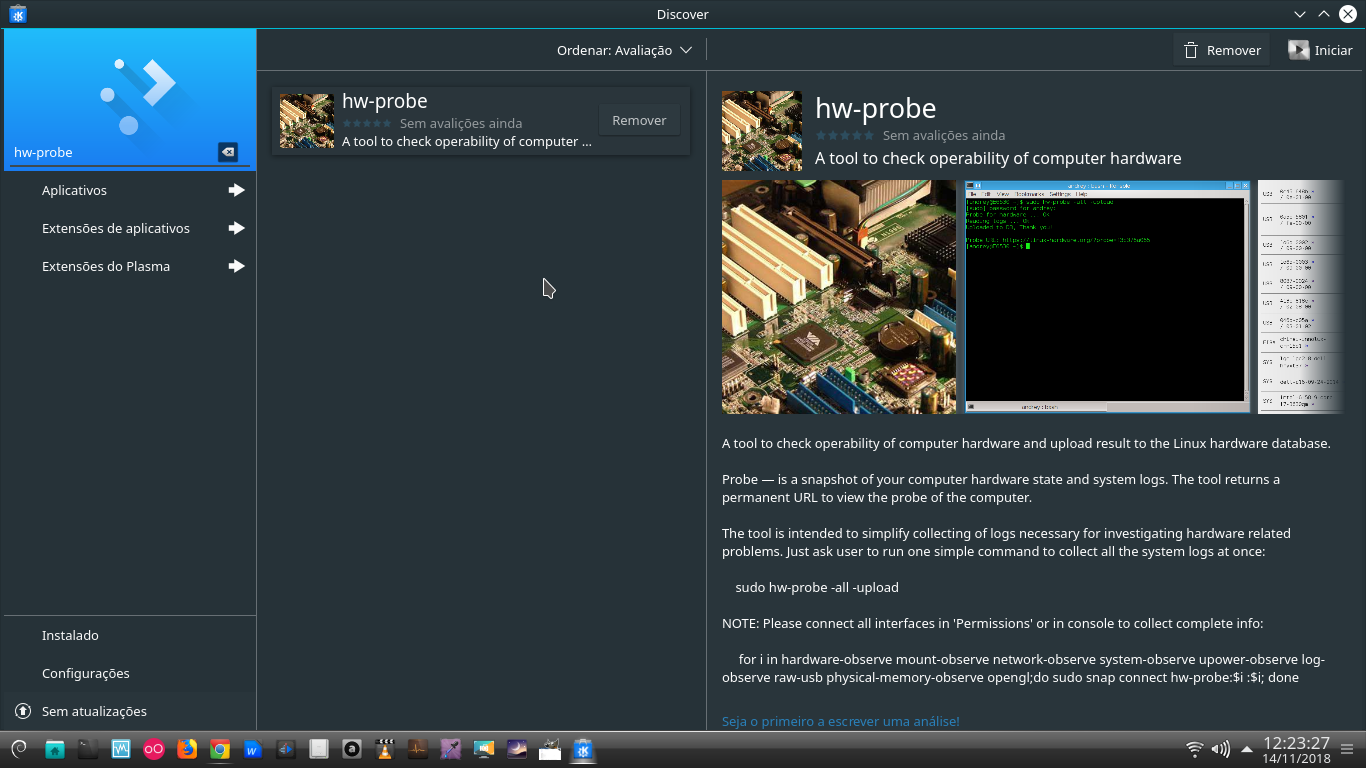Image resolution: width=1366 pixels, height=768 pixels.
Task: Open the Ordenar: Avaliação sort dropdown
Action: [x=625, y=49]
